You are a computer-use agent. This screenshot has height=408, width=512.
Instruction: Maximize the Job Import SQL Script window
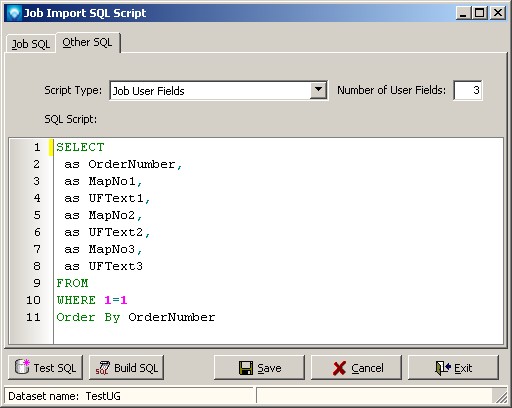click(x=480, y=13)
